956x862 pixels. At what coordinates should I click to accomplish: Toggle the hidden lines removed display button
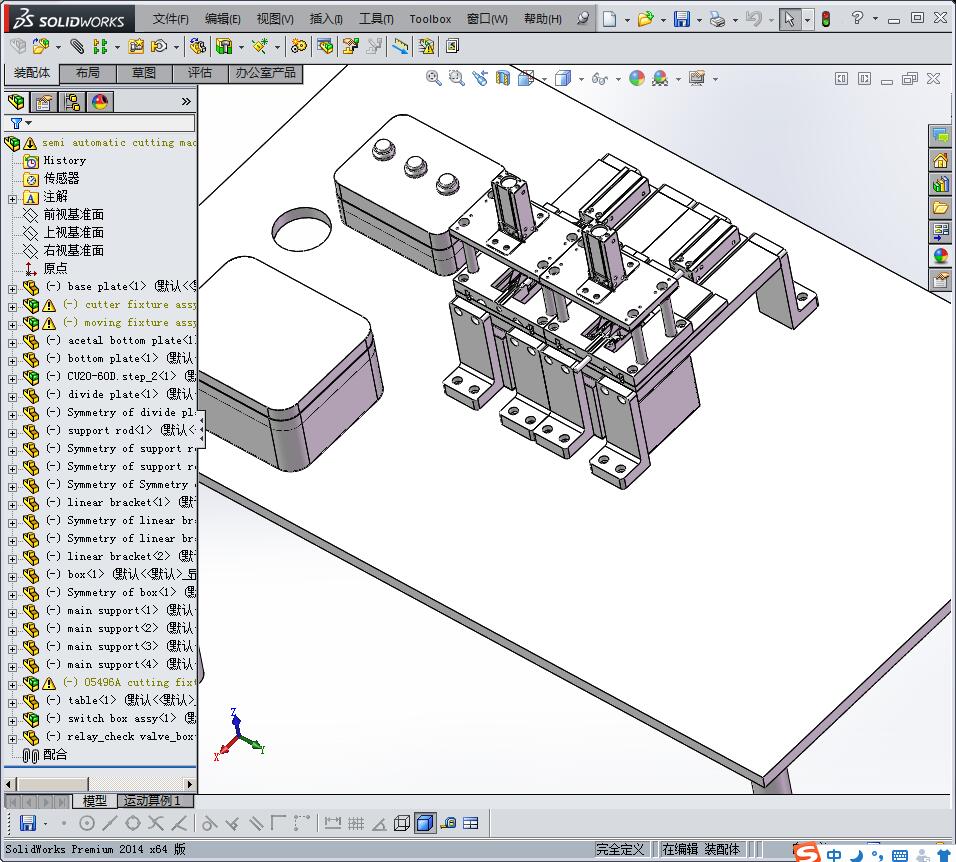coord(402,823)
